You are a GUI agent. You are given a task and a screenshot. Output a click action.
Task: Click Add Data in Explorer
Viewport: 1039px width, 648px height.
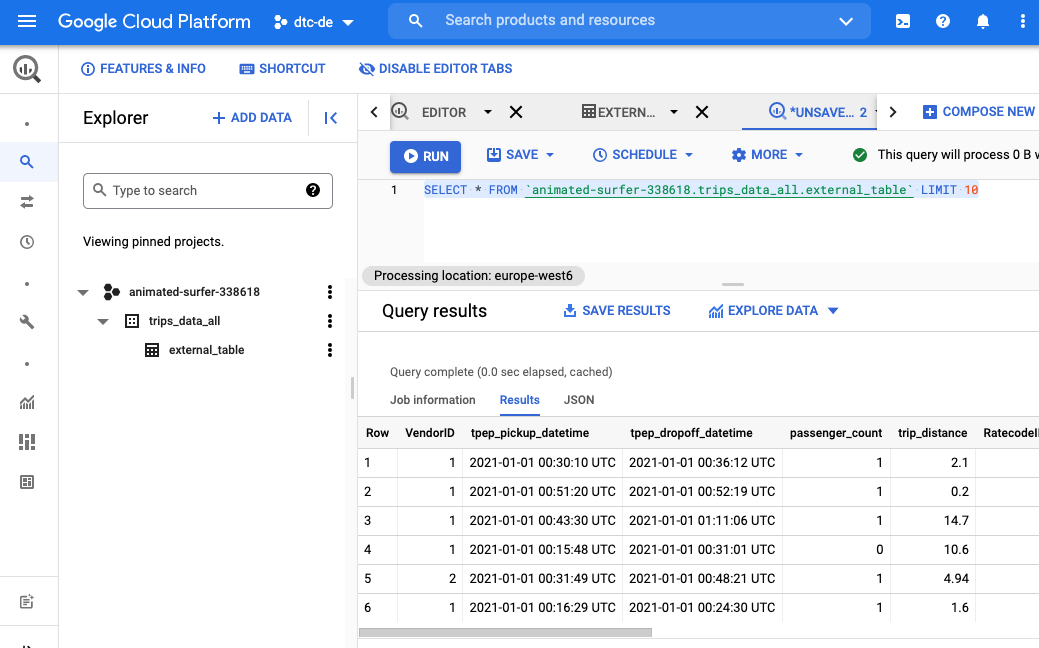252,117
